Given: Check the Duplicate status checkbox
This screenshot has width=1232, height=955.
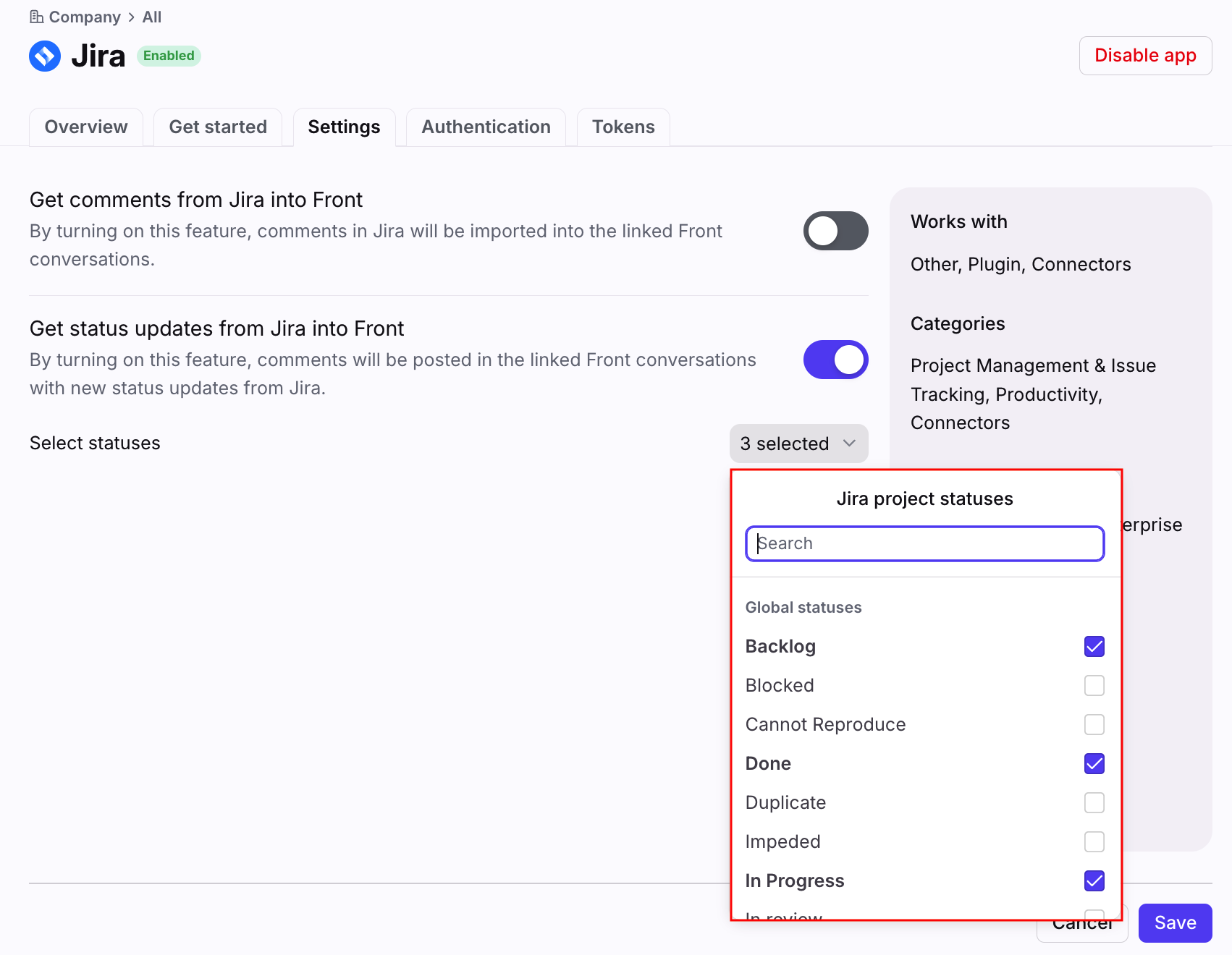Looking at the screenshot, I should pyautogui.click(x=1094, y=802).
